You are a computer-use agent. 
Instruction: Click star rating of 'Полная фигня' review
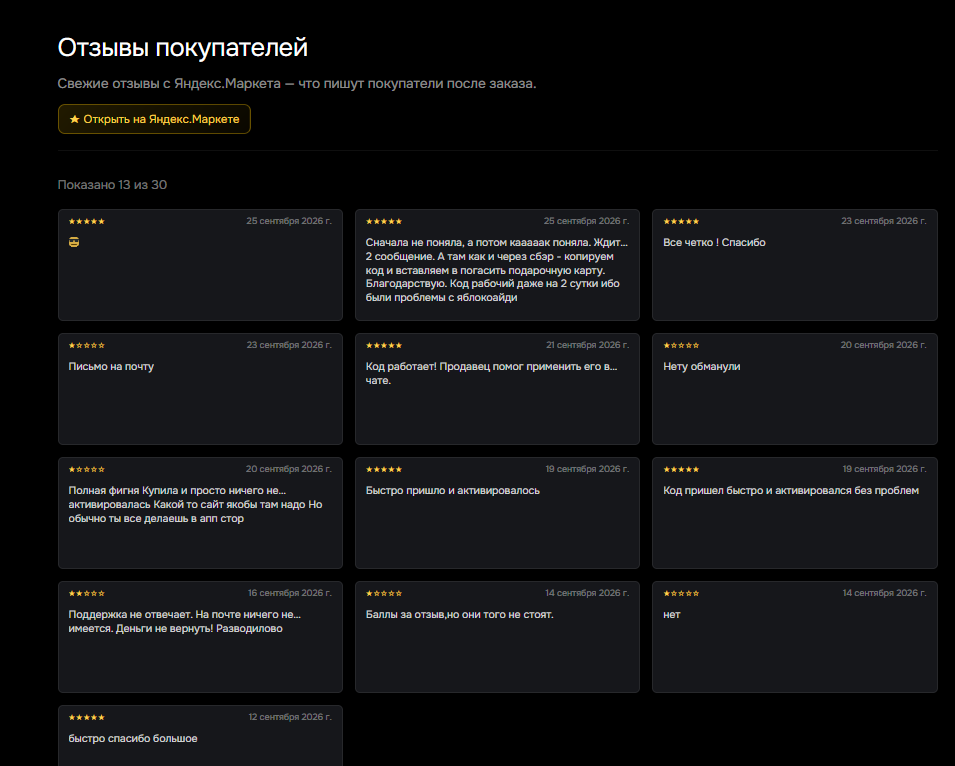tap(86, 469)
